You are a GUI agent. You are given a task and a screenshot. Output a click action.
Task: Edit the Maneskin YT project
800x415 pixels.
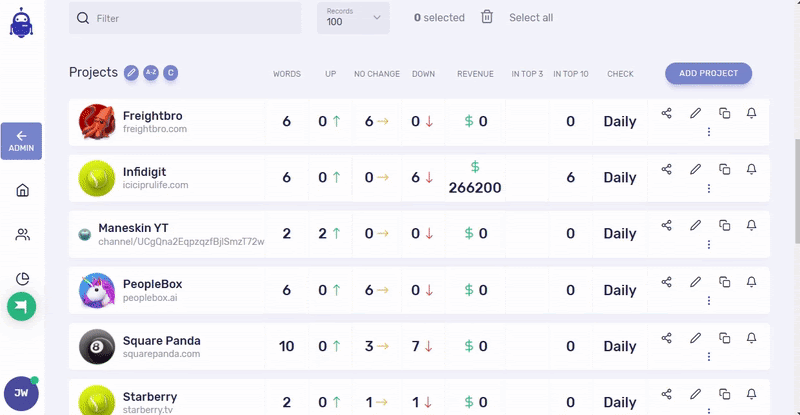[x=695, y=226]
